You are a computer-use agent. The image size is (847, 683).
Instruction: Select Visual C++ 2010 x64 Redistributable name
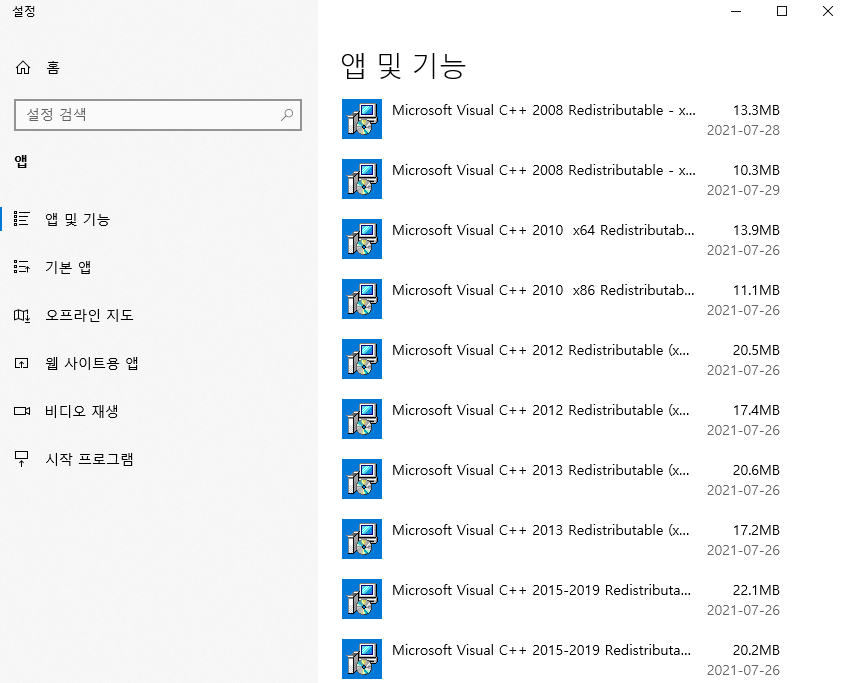(x=543, y=230)
